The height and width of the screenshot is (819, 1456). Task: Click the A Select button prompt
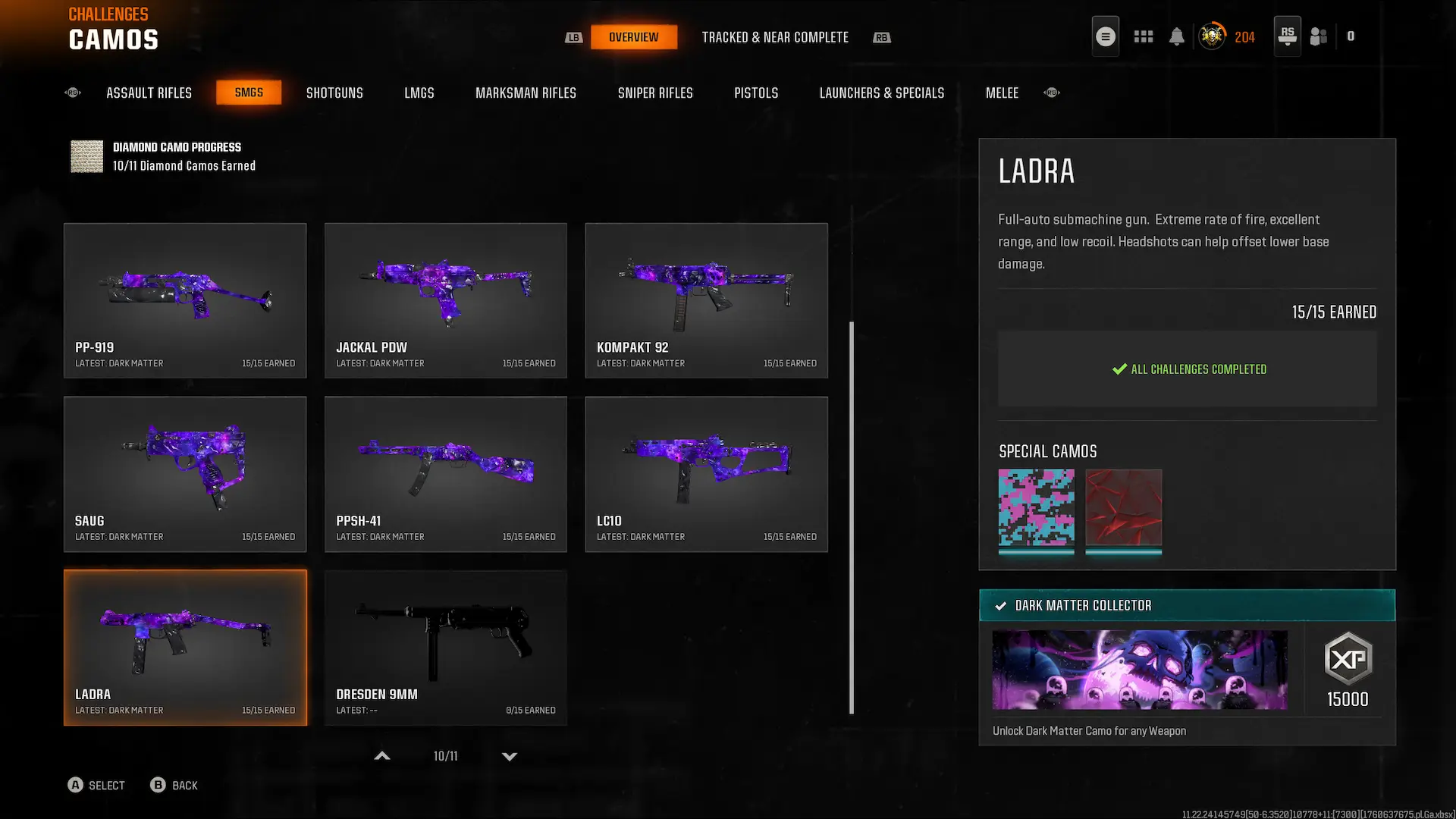(96, 786)
